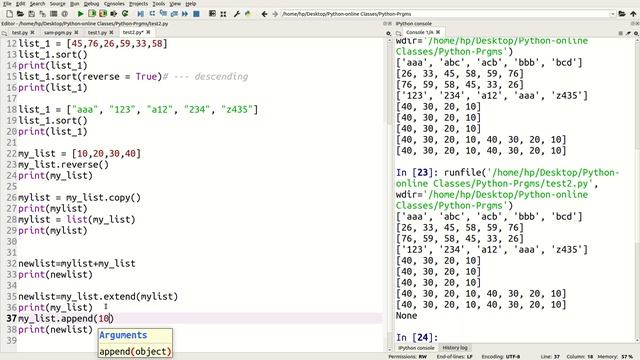Viewport: 640px width, 360px height.
Task: Open the Run menu
Action: point(75,4)
